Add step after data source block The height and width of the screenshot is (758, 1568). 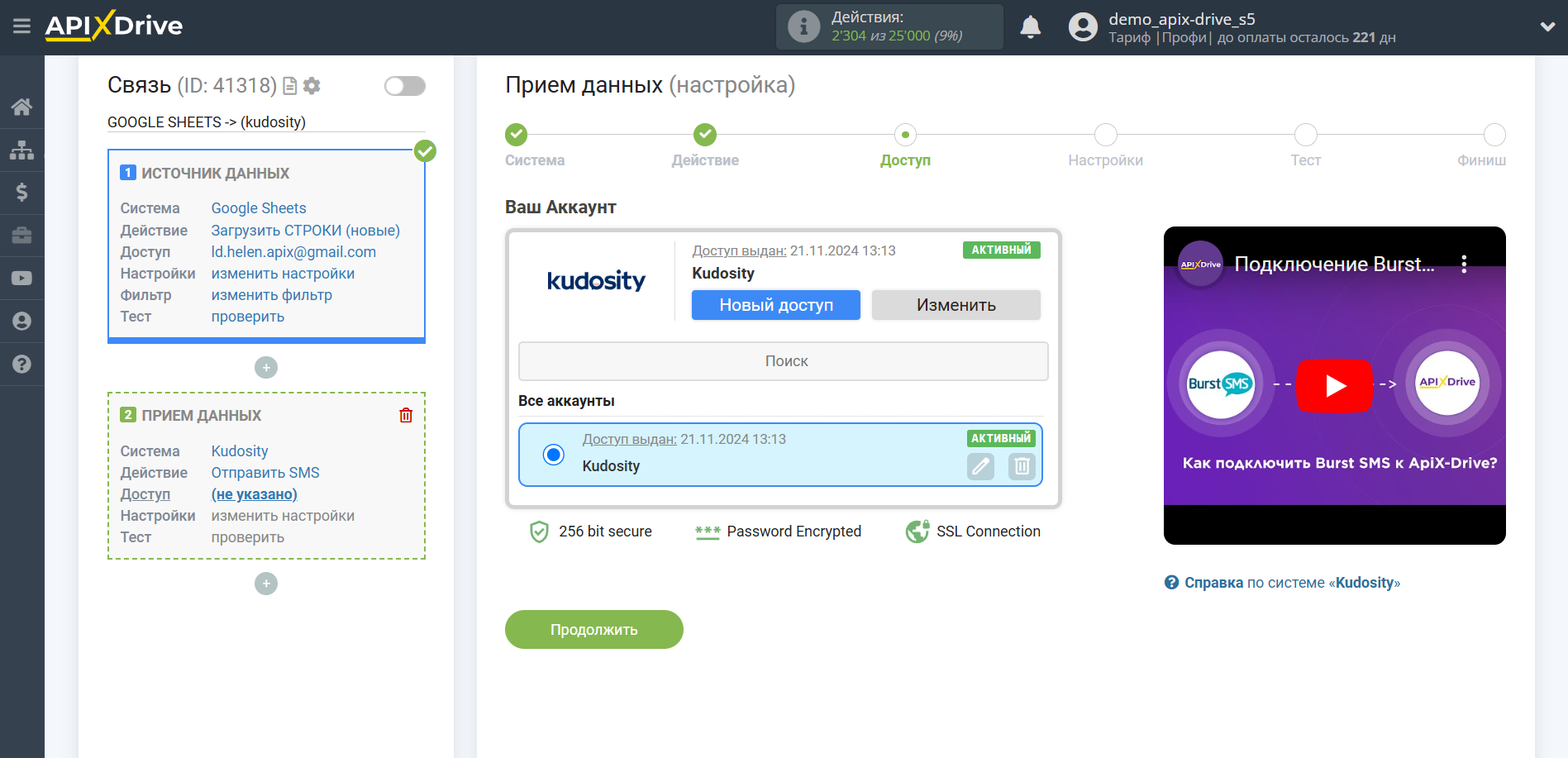(266, 368)
